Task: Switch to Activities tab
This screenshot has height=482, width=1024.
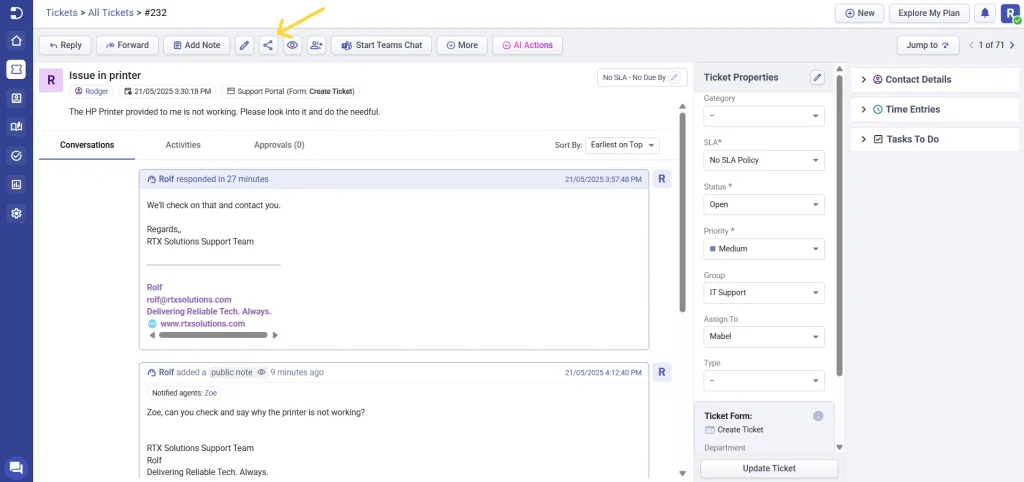Action: tap(183, 145)
